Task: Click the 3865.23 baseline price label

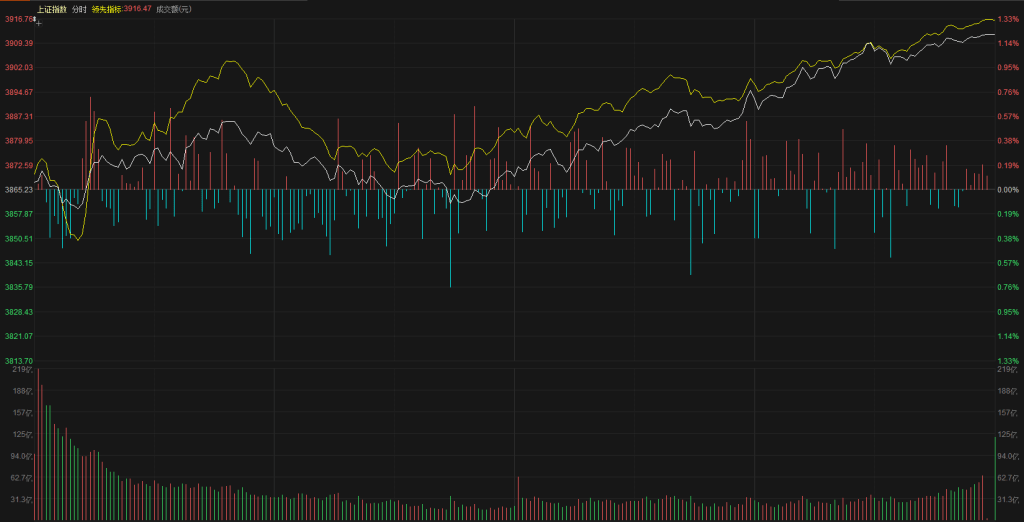Action: tap(18, 189)
